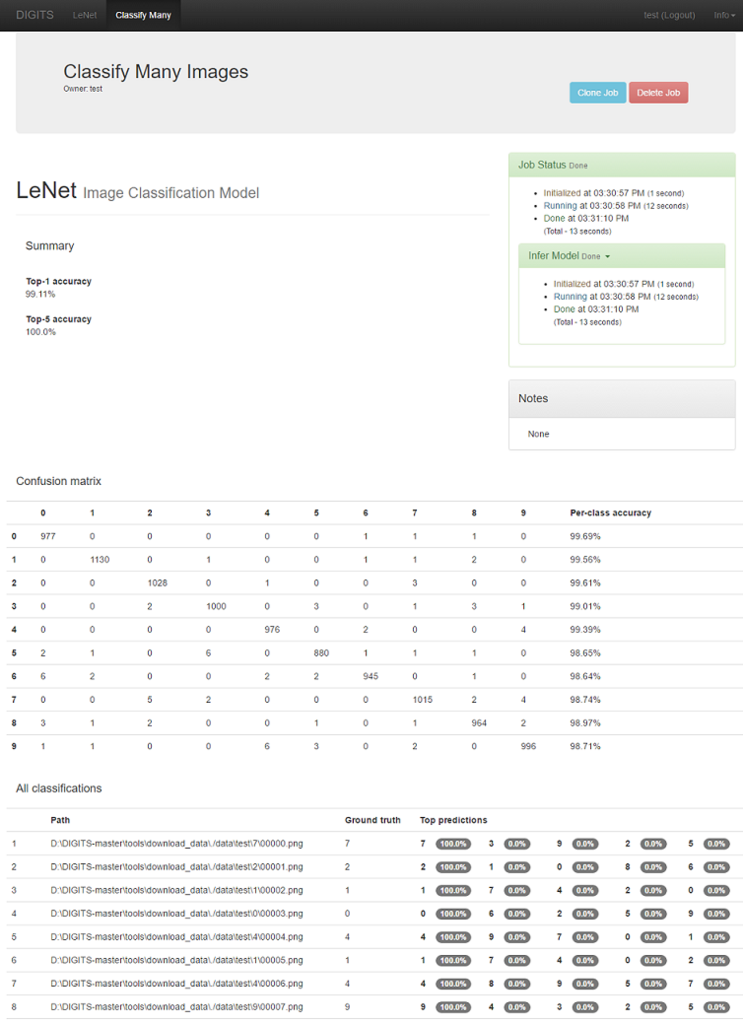Click the None text in Notes
The height and width of the screenshot is (1024, 743).
click(x=538, y=434)
